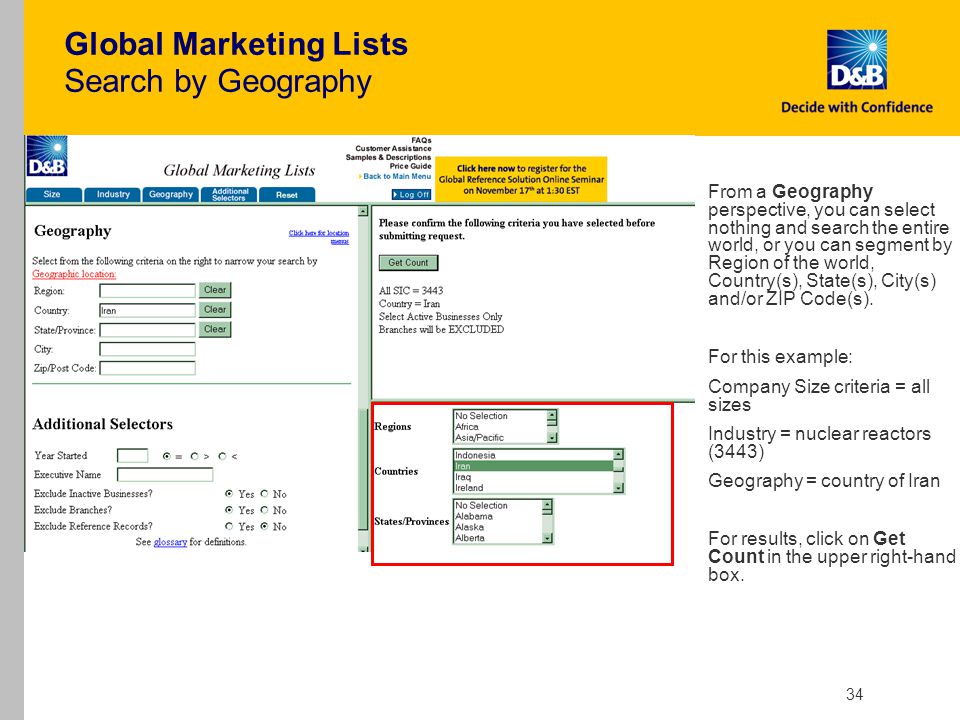The image size is (960, 720).
Task: Open the Customer Assistance link
Action: (393, 148)
